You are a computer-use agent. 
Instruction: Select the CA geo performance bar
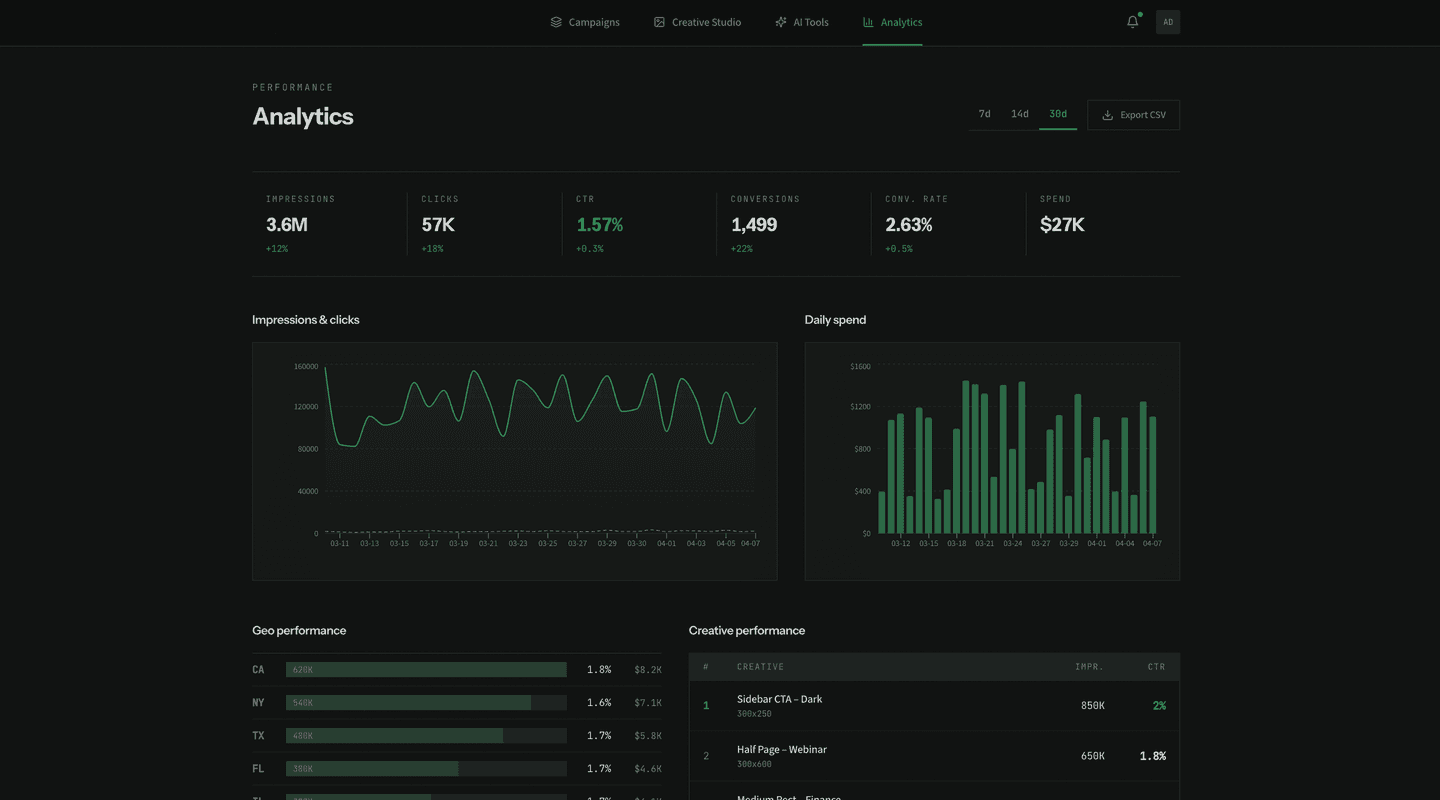click(x=427, y=669)
